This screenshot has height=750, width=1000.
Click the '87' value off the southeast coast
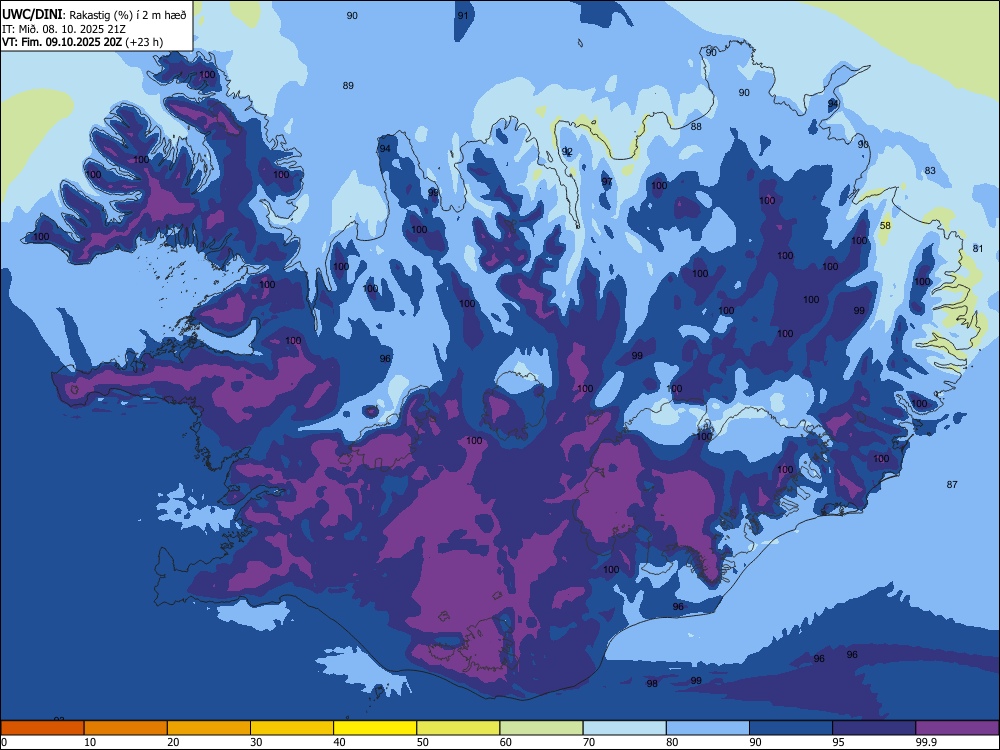coord(952,485)
